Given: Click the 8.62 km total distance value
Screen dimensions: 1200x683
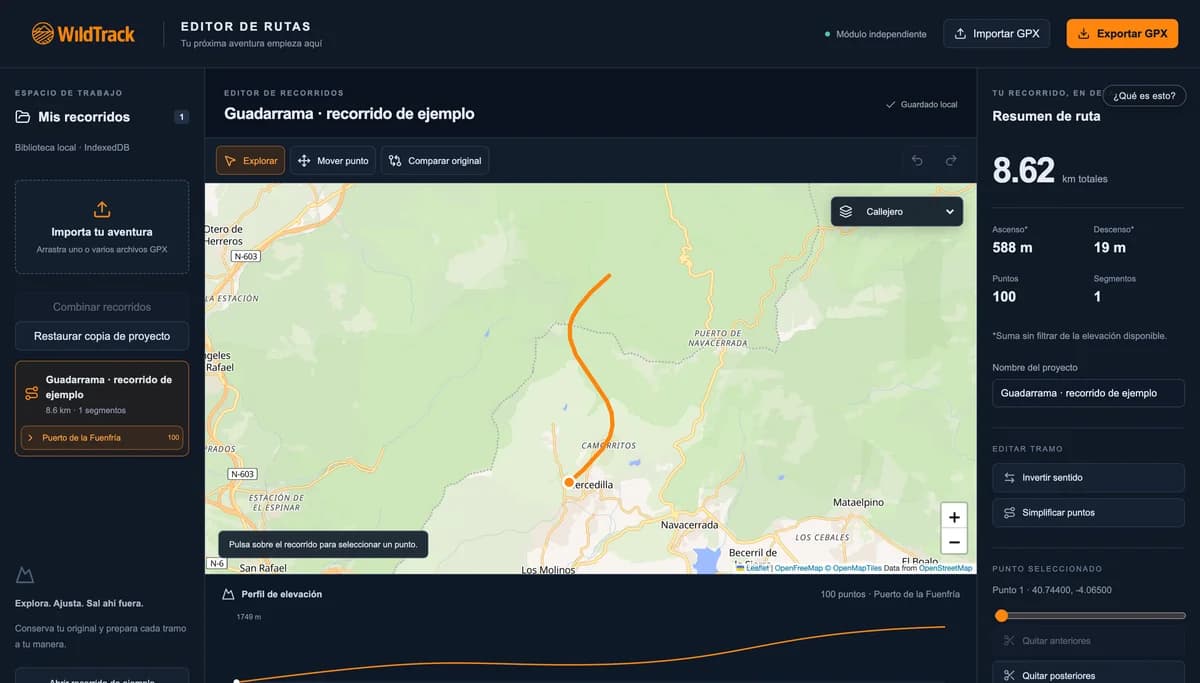Looking at the screenshot, I should tap(1023, 170).
